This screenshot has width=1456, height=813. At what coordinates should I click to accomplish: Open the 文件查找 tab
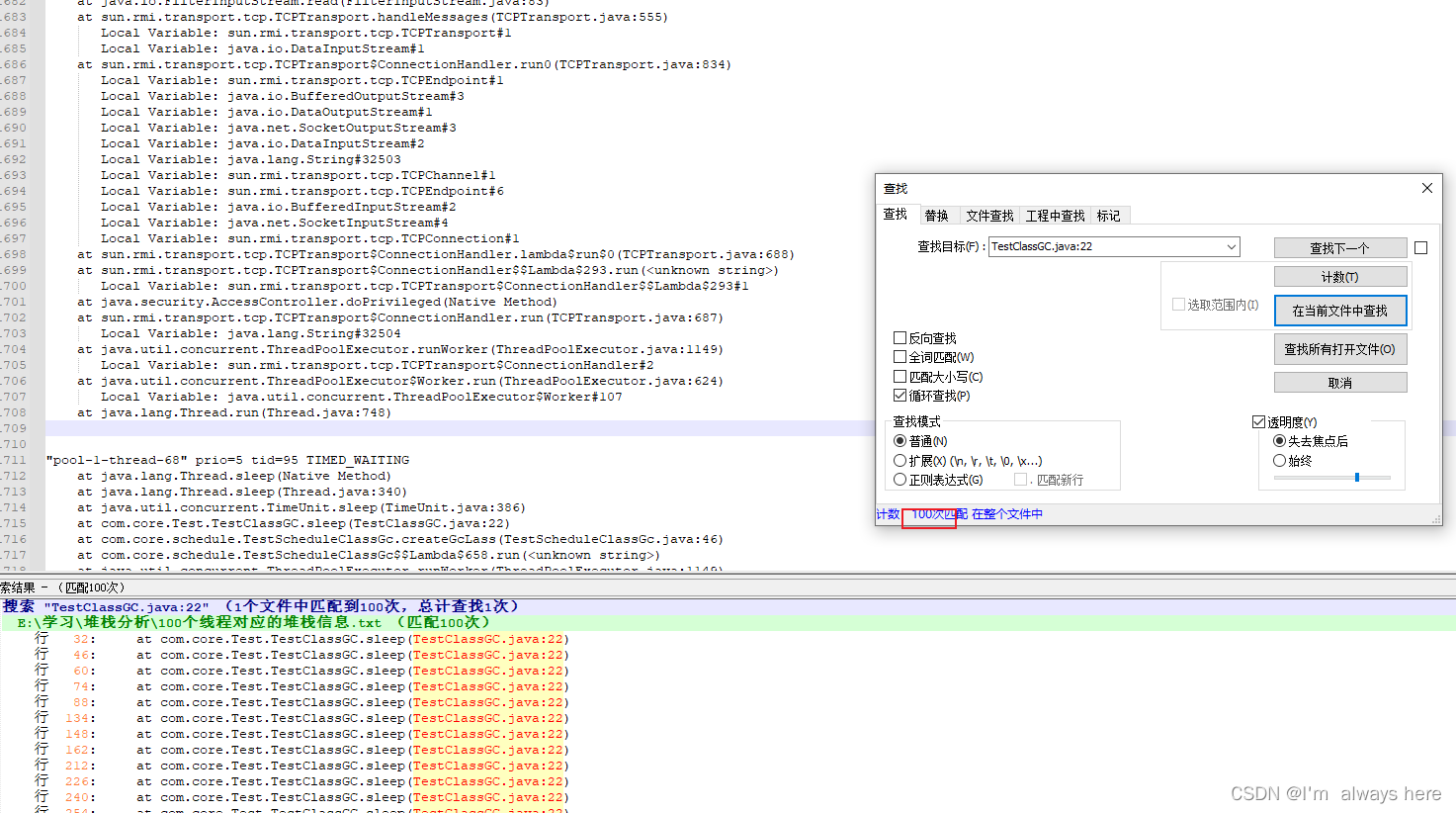(989, 216)
